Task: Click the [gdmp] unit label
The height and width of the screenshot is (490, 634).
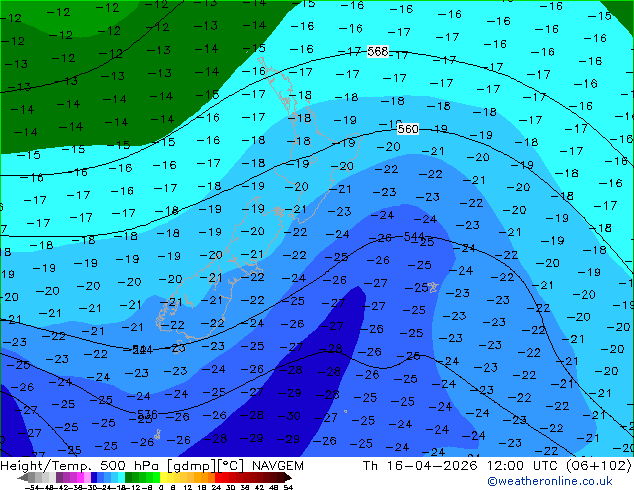Action: pyautogui.click(x=190, y=466)
